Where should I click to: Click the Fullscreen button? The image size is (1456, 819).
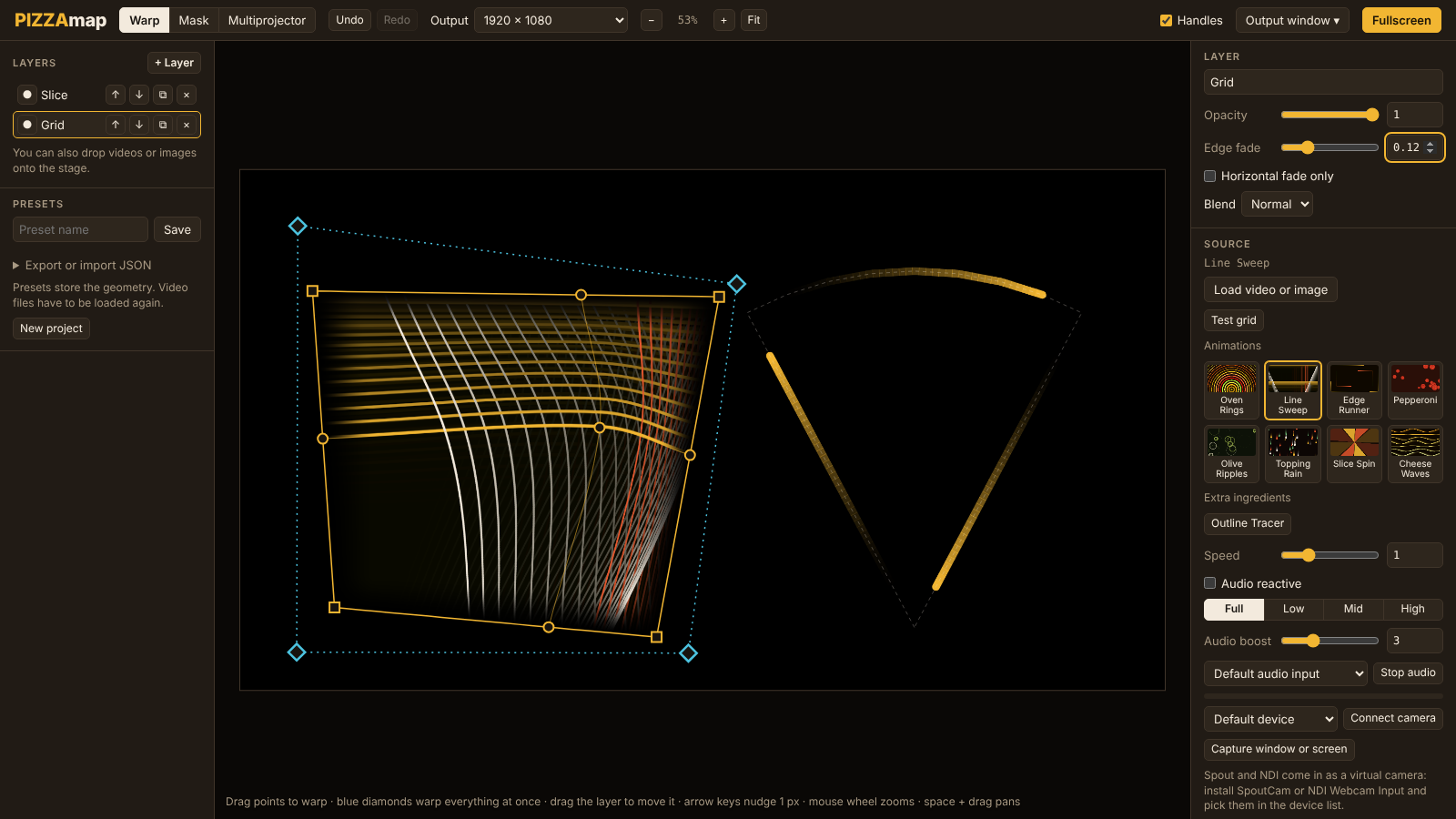(x=1401, y=20)
